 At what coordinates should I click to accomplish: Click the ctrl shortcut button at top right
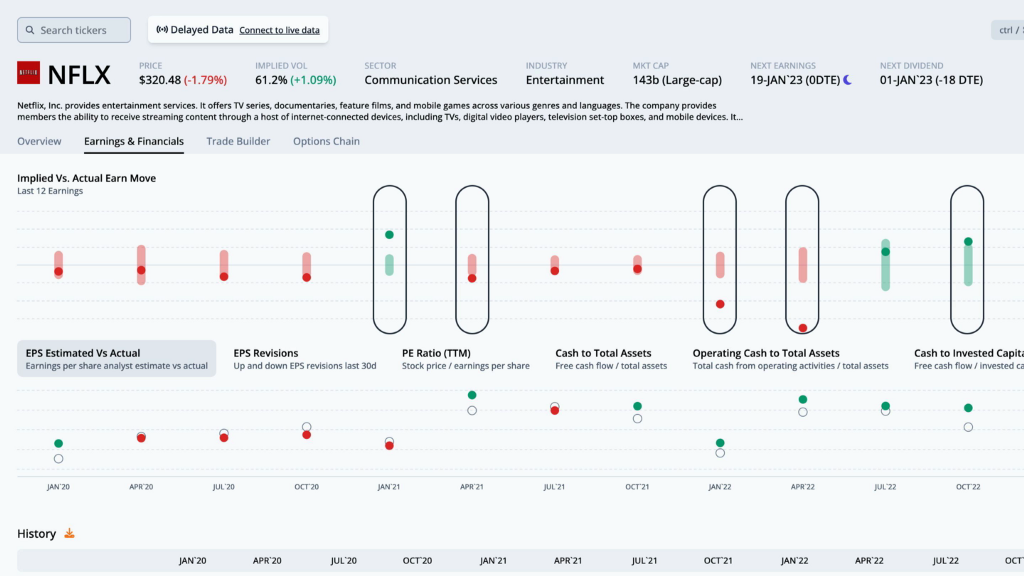coord(1006,30)
